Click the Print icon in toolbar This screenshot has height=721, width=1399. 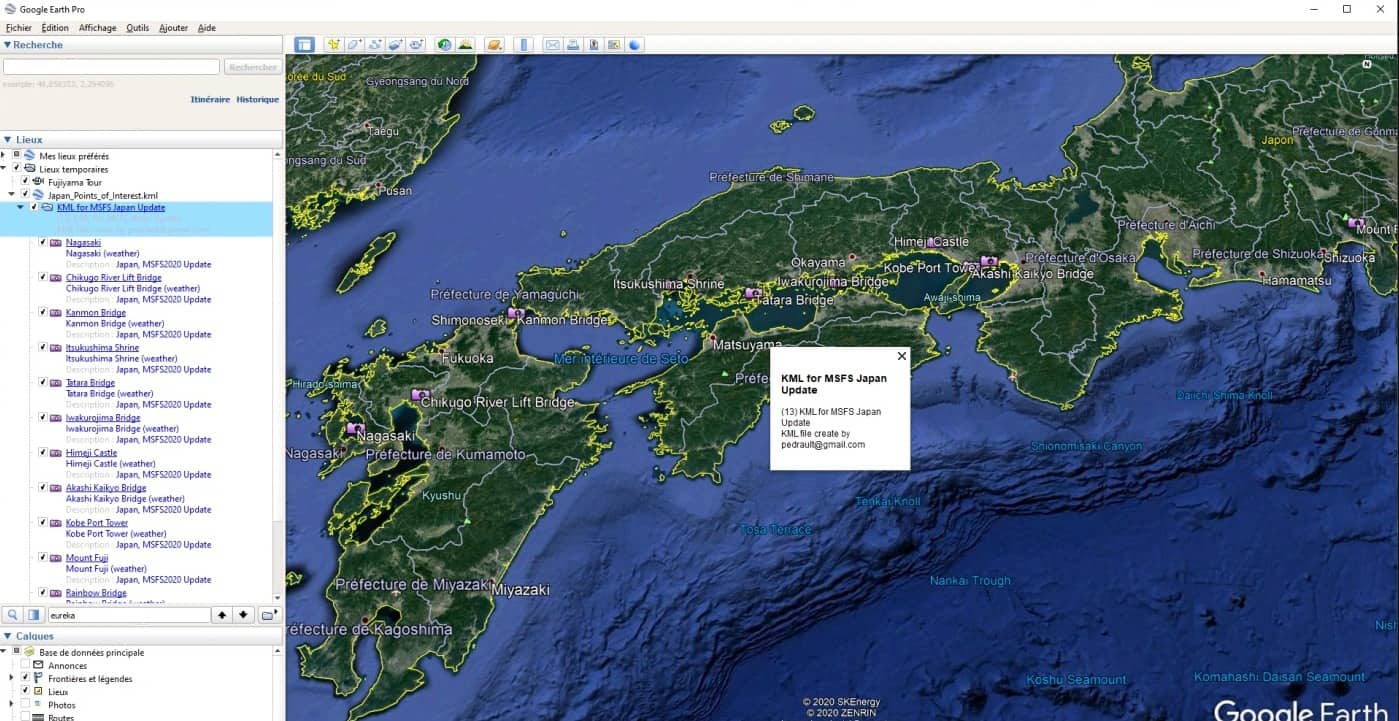point(573,45)
